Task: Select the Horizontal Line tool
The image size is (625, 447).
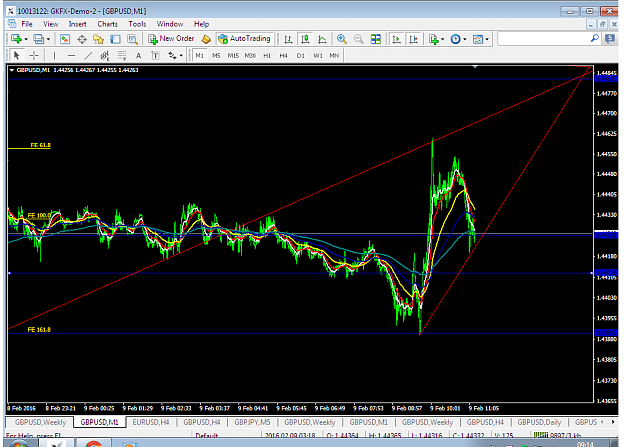Action: pos(71,55)
